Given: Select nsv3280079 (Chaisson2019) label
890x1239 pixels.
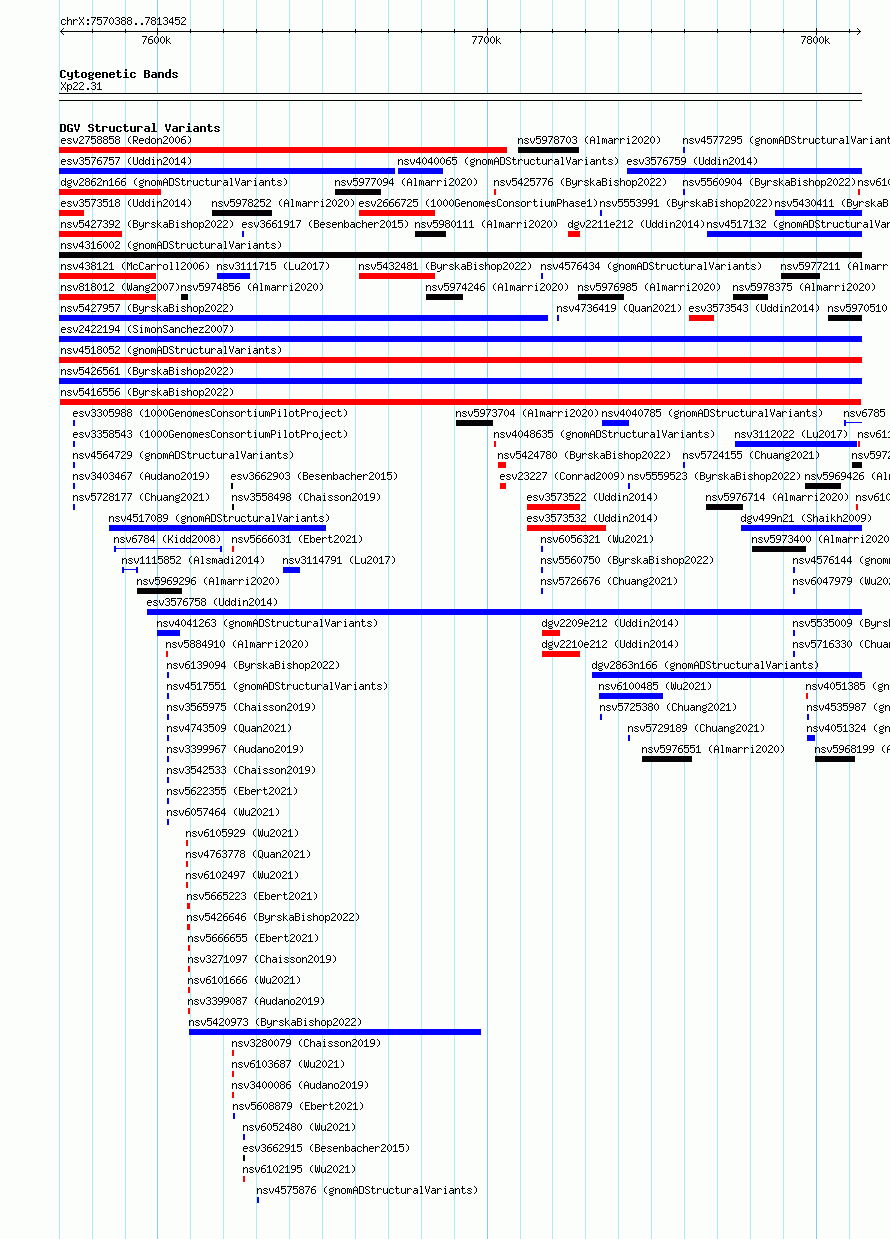Looking at the screenshot, I should point(306,1044).
